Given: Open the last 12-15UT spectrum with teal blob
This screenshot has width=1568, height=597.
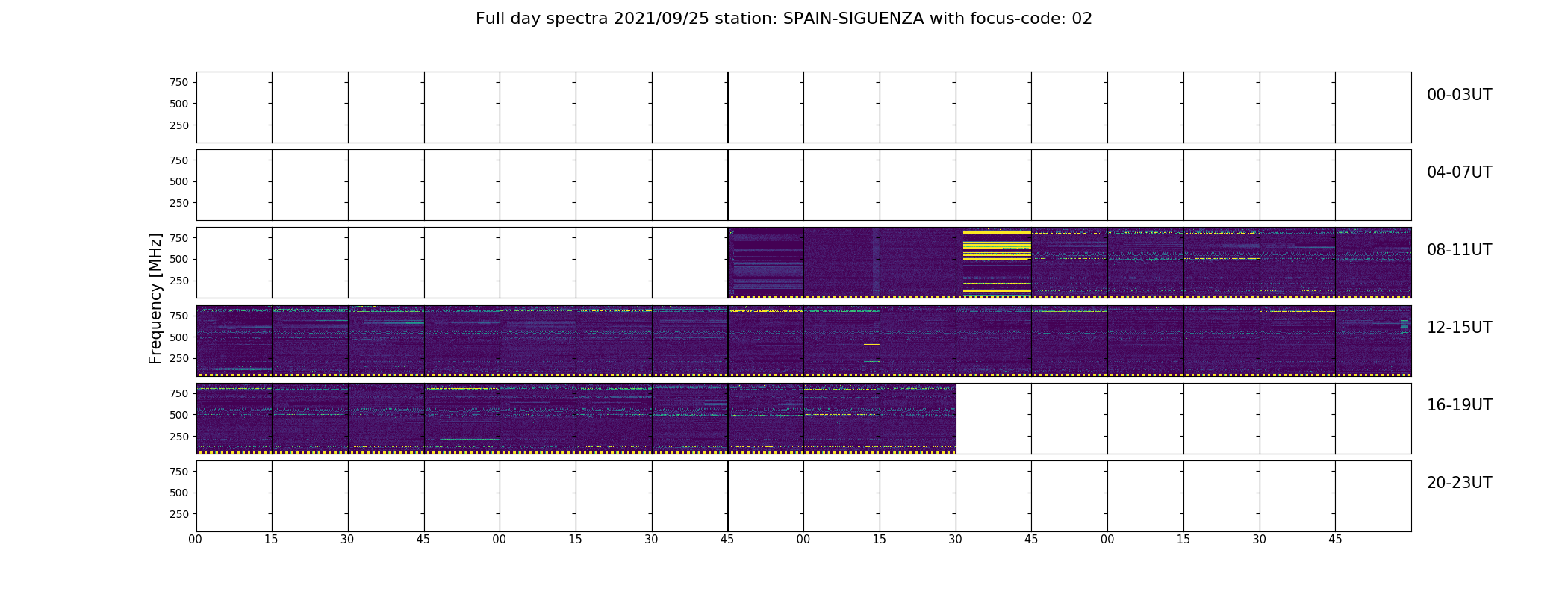Looking at the screenshot, I should click(1373, 340).
